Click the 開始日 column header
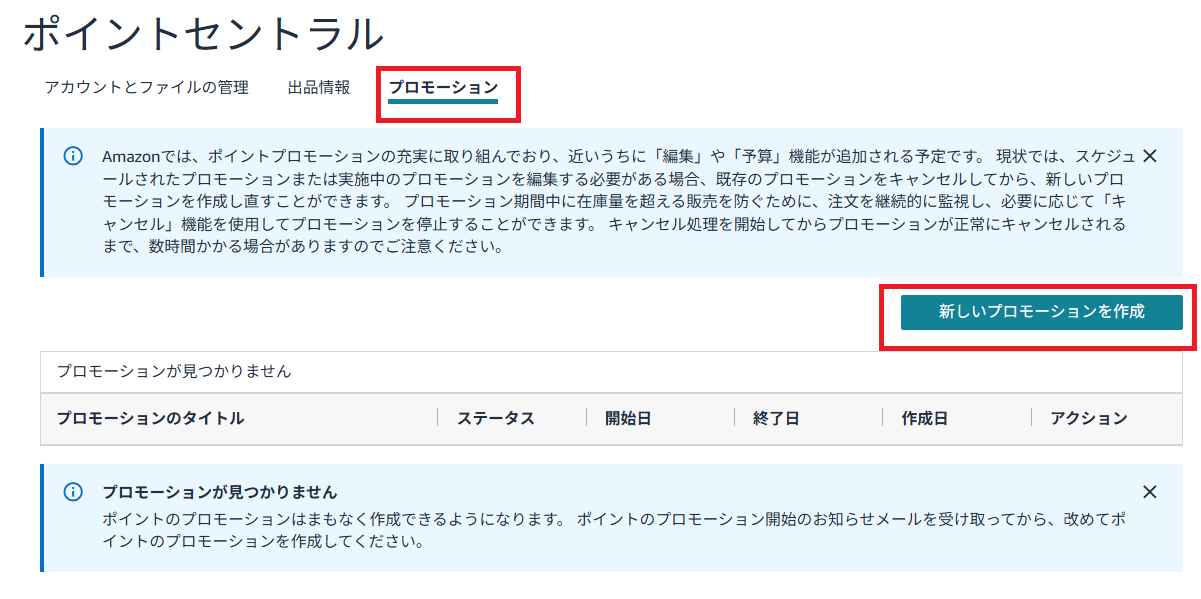 coord(628,418)
